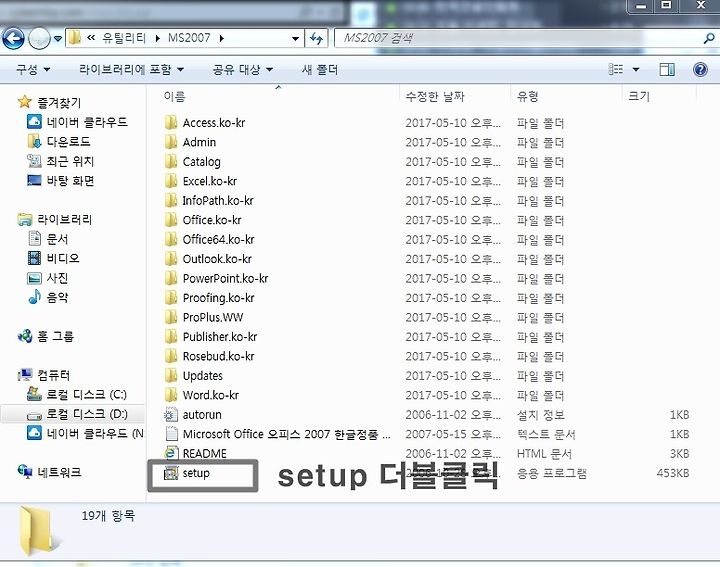The width and height of the screenshot is (720, 567).
Task: Select the Excel.ko-kr folder icon
Action: 171,181
